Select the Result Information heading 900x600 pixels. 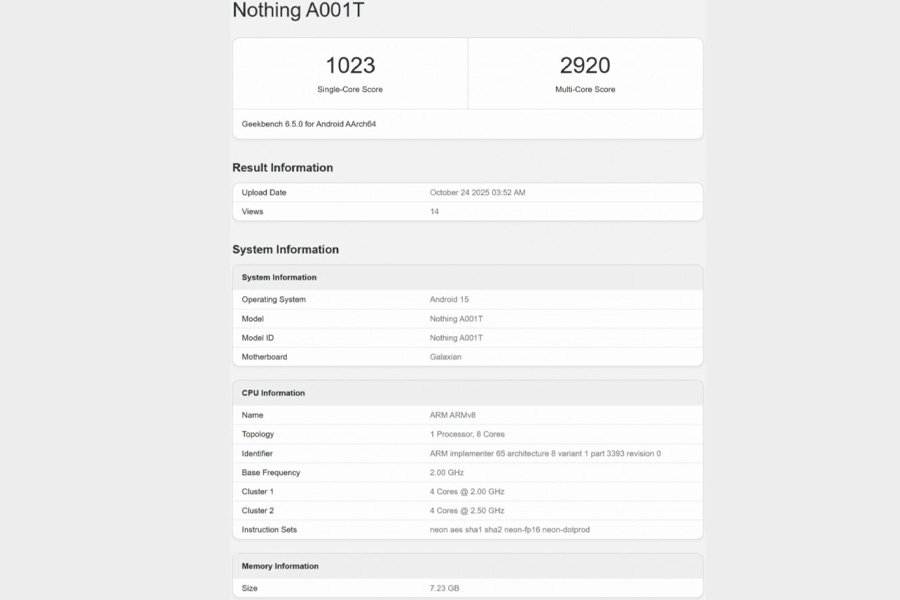[x=283, y=168]
